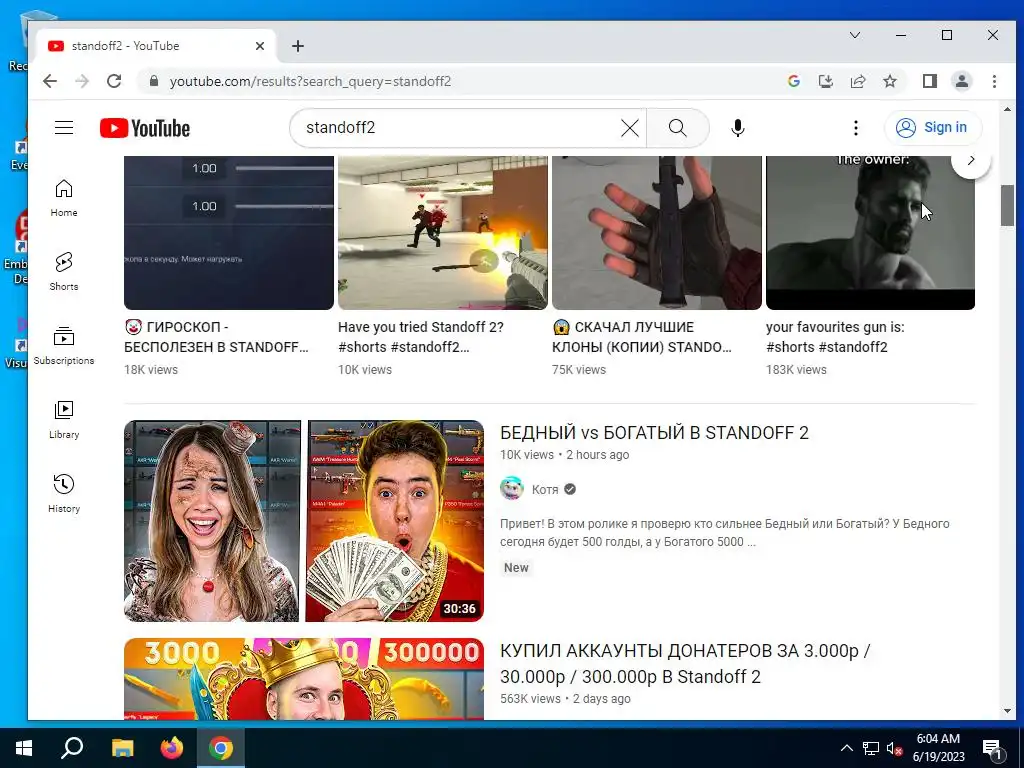Open the 3000/300000 crown video thumbnail
Screen dimensions: 1024x768
(x=304, y=679)
